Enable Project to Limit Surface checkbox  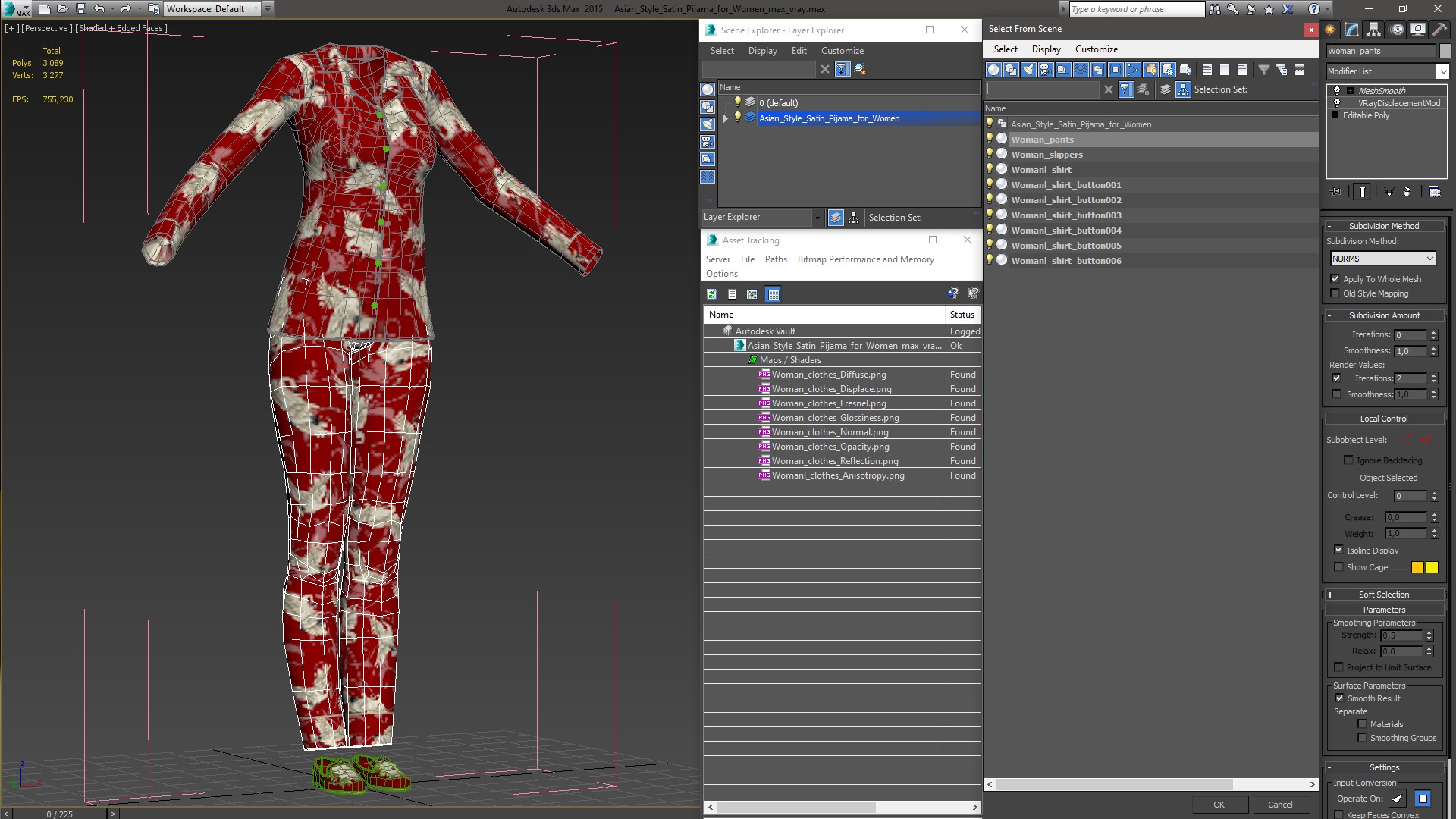click(x=1338, y=667)
